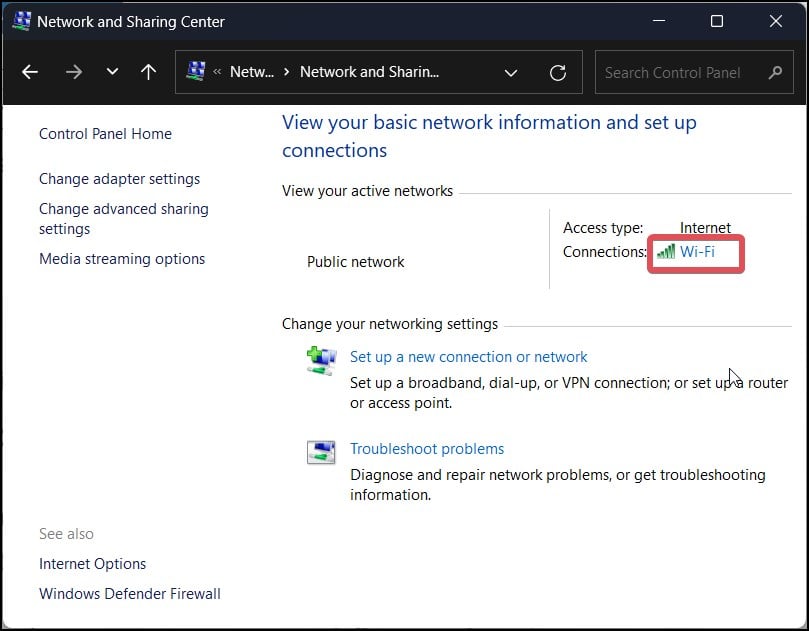Click the new connection setup icon
This screenshot has width=809, height=631.
321,361
